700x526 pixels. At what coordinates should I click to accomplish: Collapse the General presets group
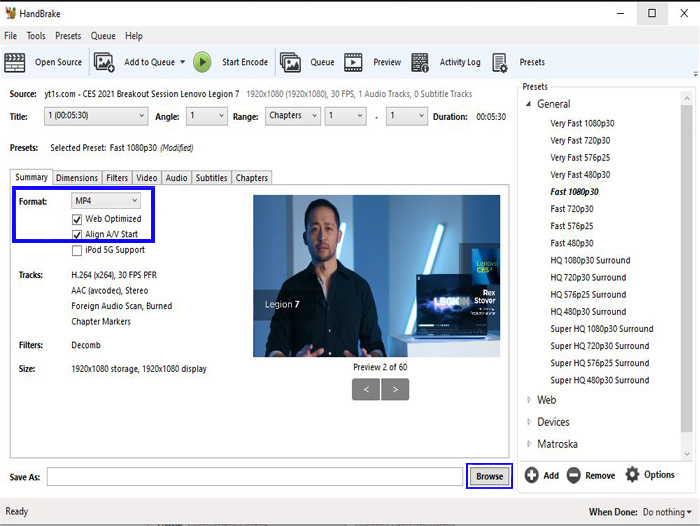click(x=529, y=104)
